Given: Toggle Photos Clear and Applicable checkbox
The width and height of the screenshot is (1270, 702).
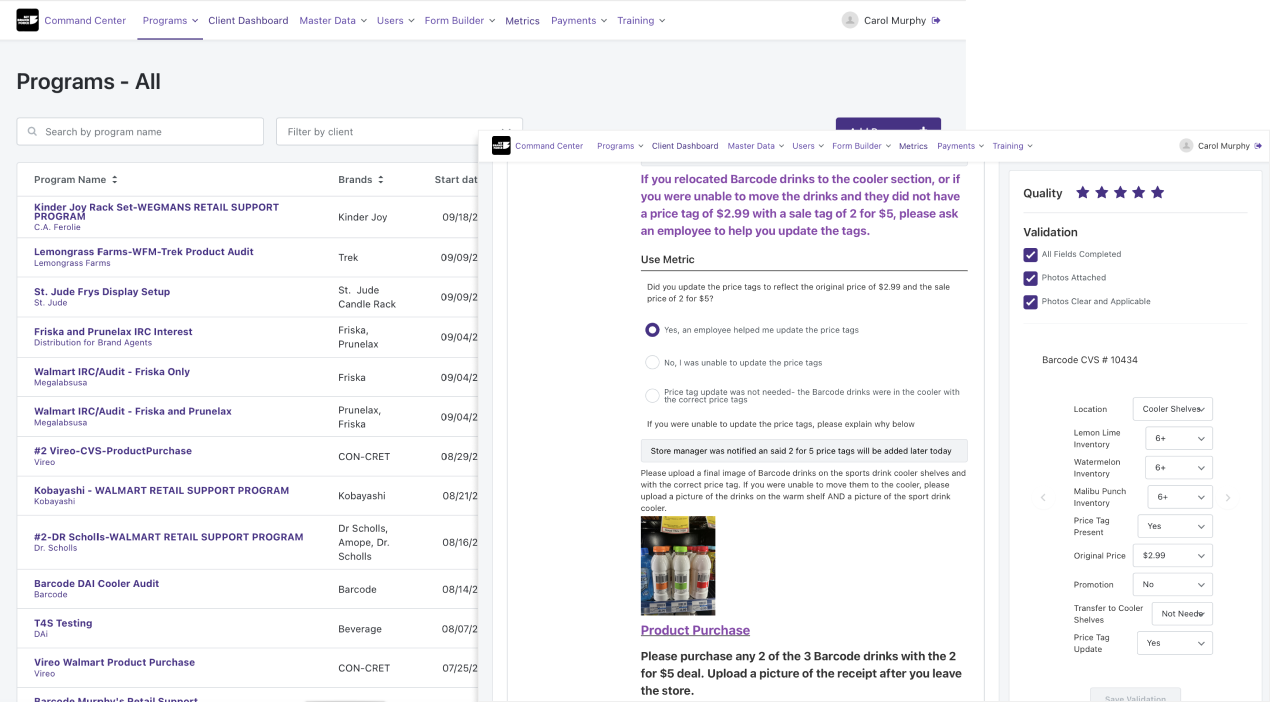Looking at the screenshot, I should (x=1030, y=301).
